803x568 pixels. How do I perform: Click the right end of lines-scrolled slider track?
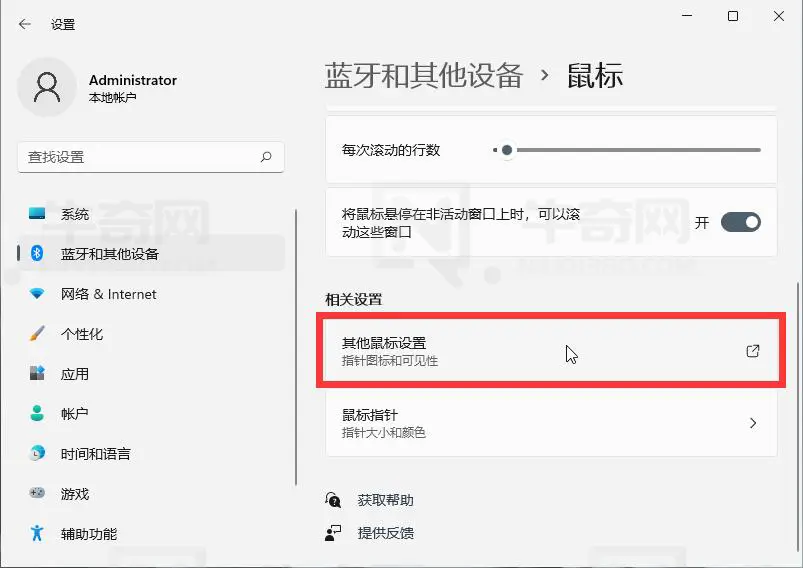click(759, 150)
